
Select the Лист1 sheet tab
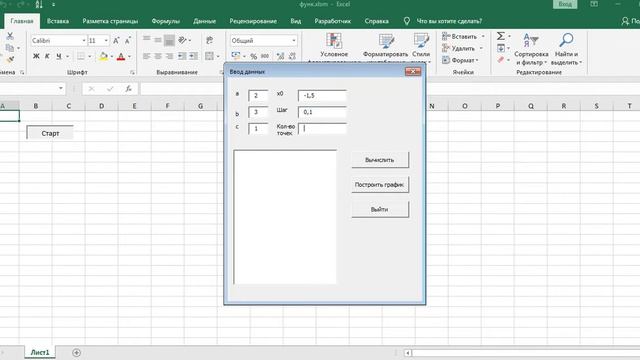click(40, 352)
